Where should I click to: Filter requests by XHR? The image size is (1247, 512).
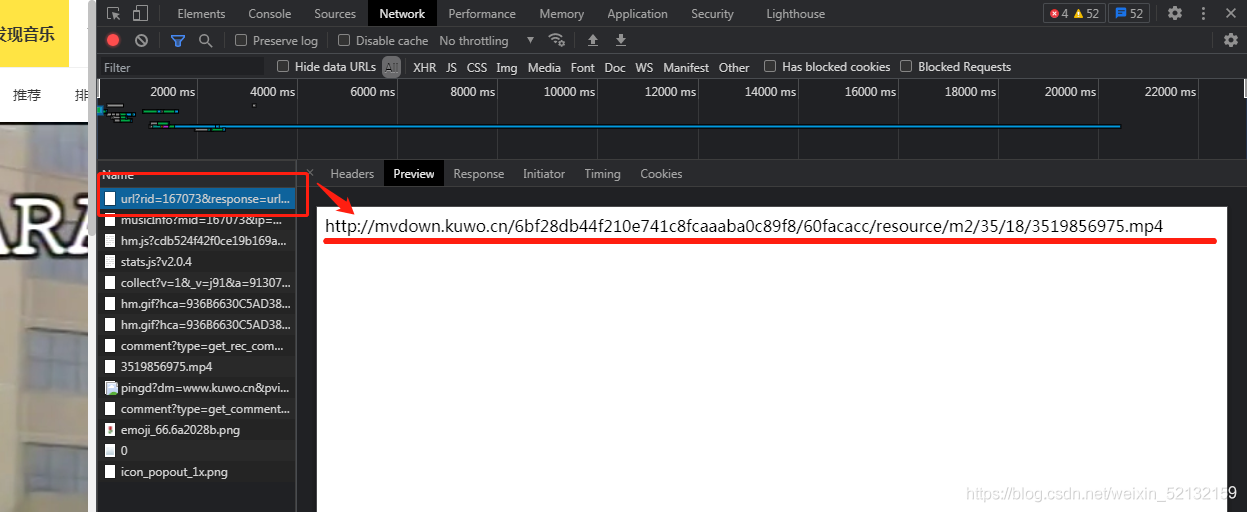click(424, 67)
